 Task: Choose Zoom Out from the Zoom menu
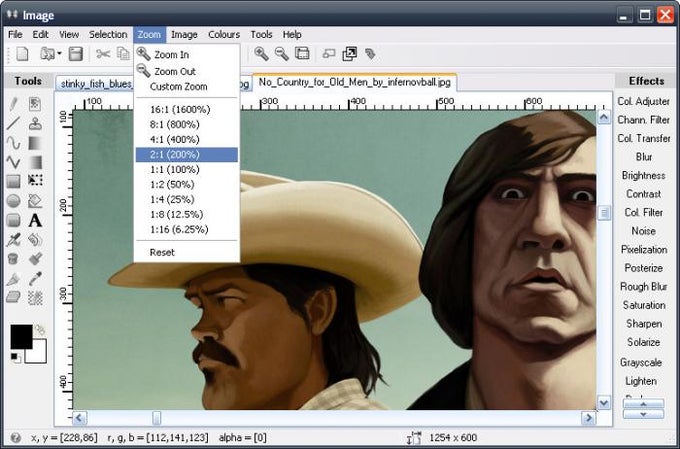[187, 71]
